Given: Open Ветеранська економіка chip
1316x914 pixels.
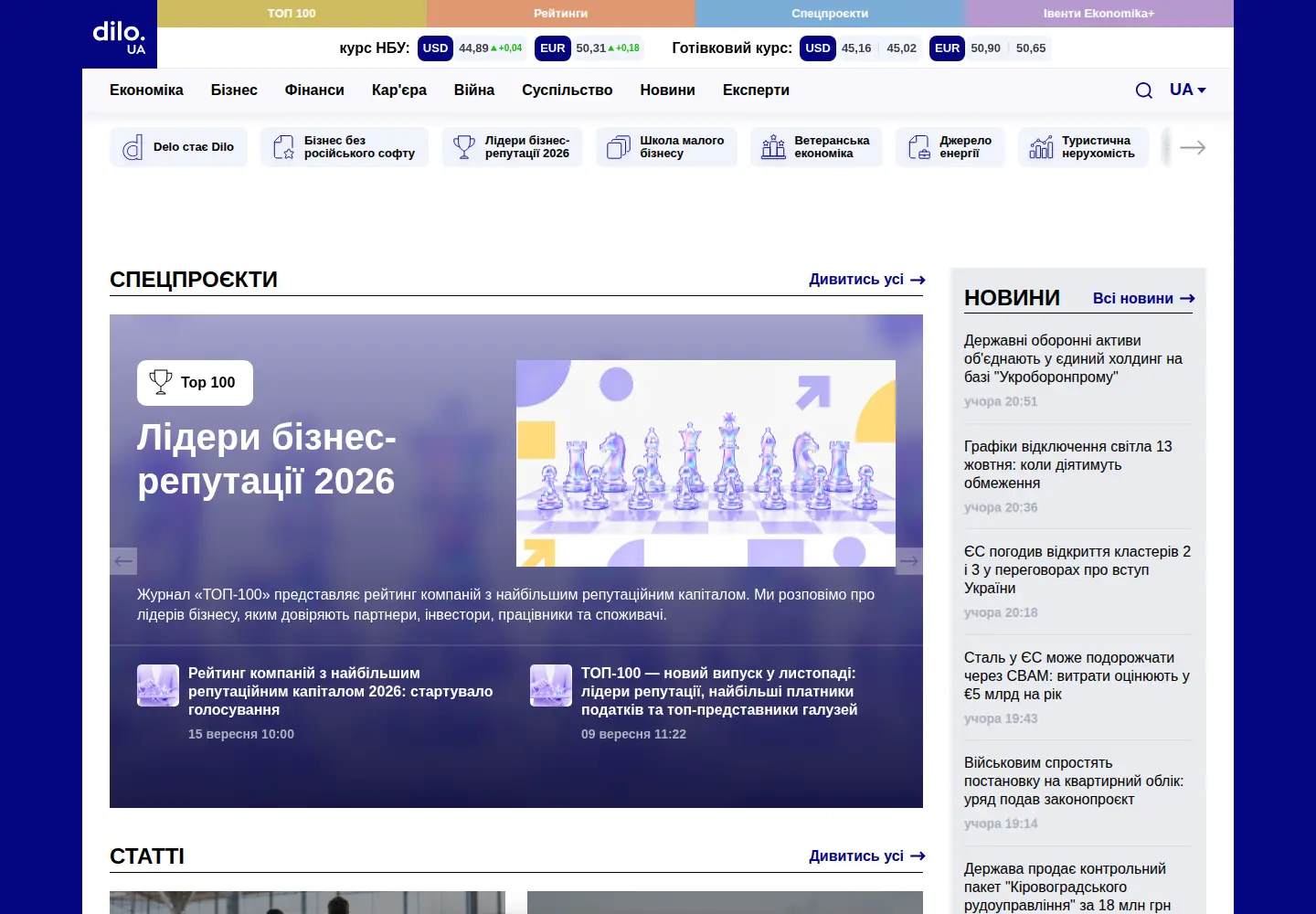Looking at the screenshot, I should click(x=817, y=147).
